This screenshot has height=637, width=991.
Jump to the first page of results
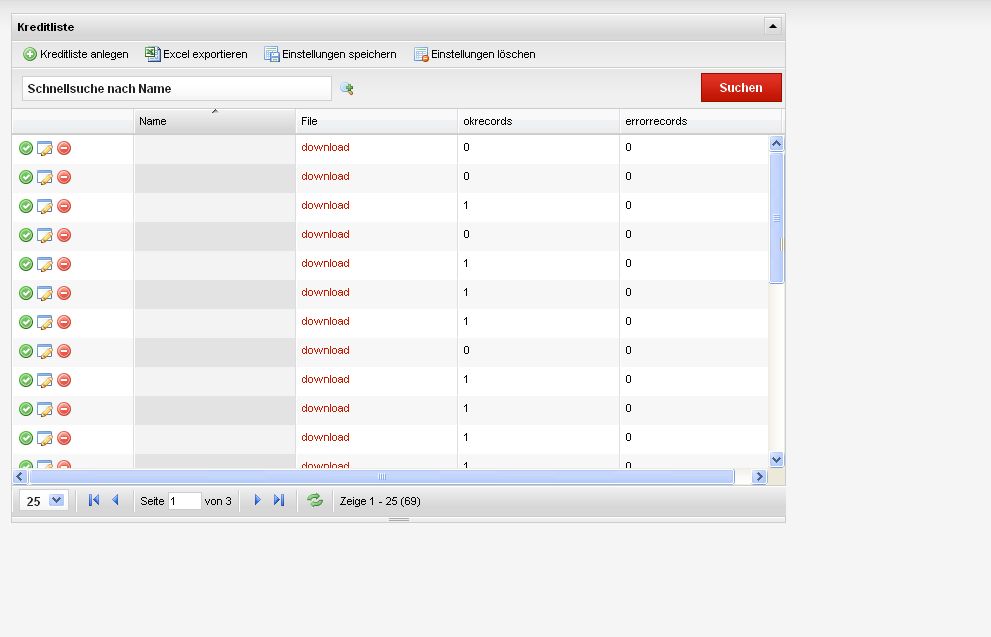click(x=94, y=500)
